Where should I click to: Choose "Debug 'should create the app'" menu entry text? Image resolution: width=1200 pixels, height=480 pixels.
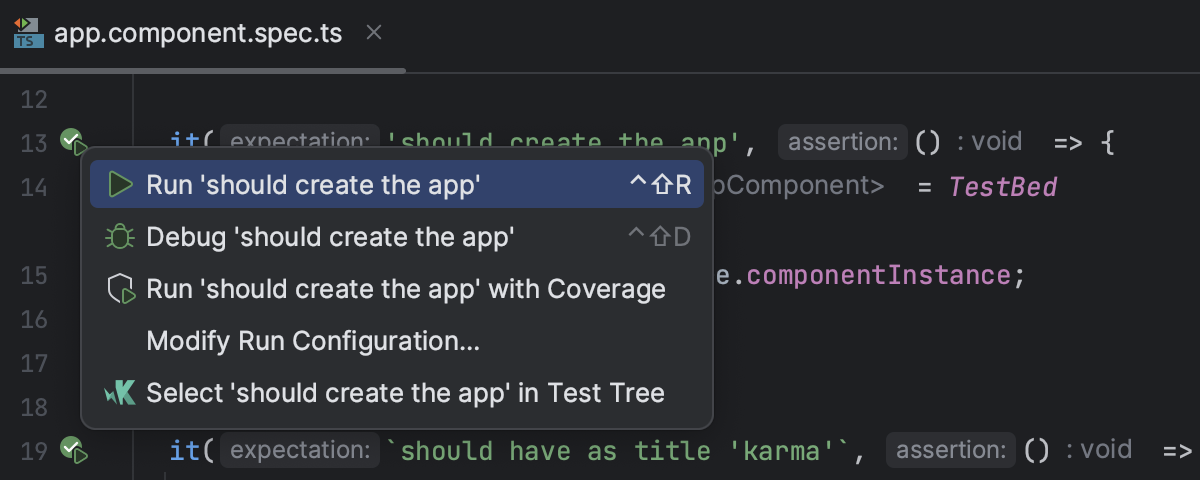[x=330, y=237]
